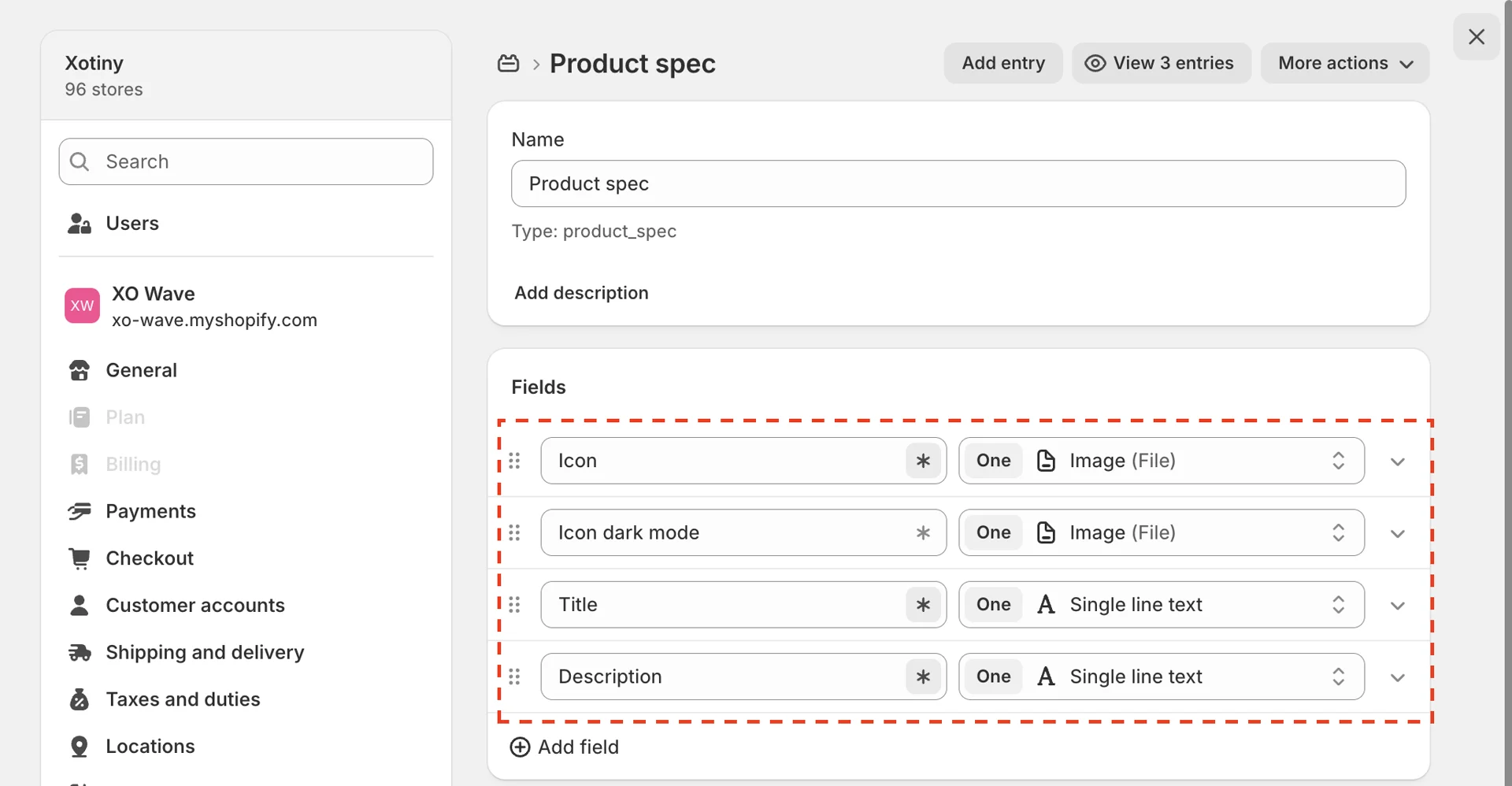
Task: Open type dropdown for Icon field
Action: pos(1162,461)
